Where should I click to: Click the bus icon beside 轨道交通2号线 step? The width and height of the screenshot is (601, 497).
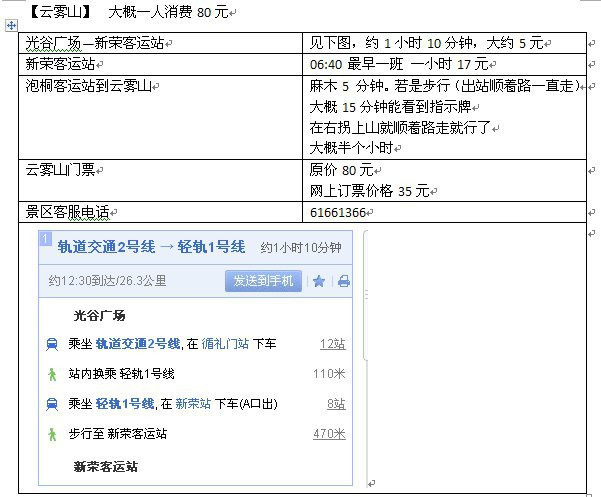coord(51,344)
